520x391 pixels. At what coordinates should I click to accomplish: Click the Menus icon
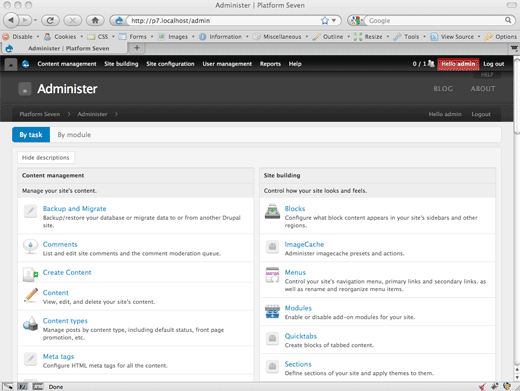click(272, 275)
